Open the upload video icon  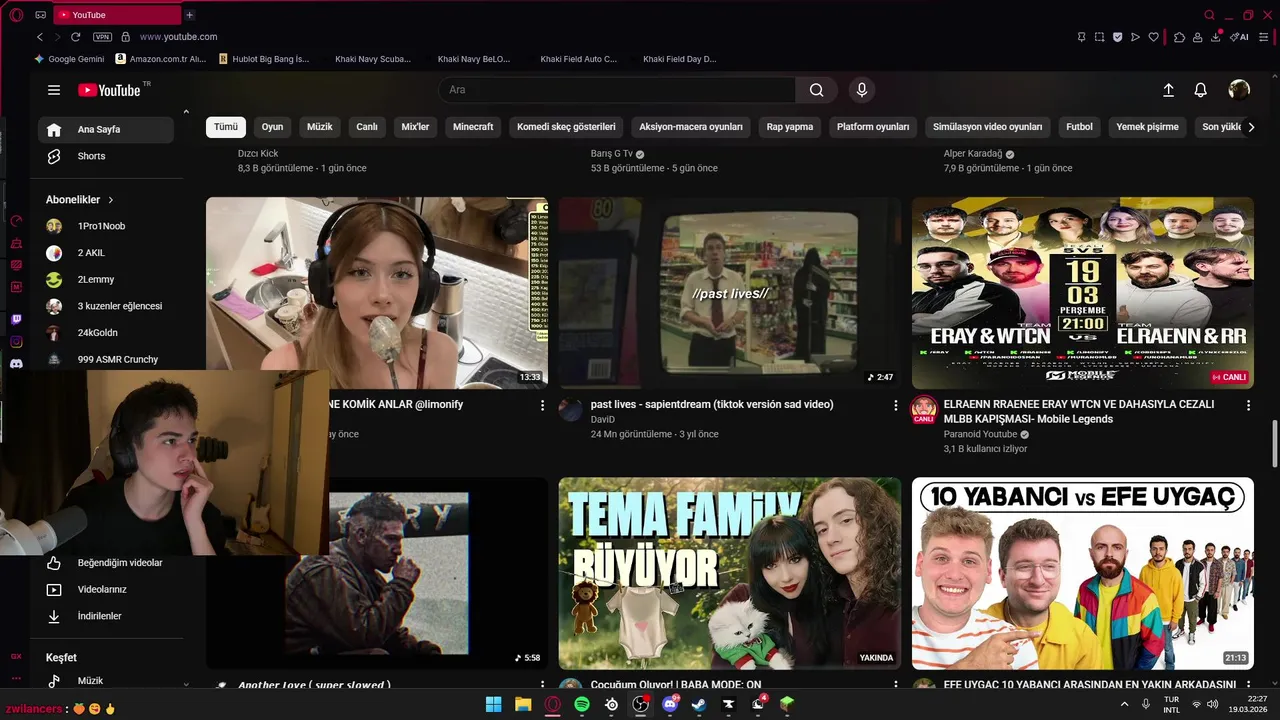click(x=1168, y=90)
